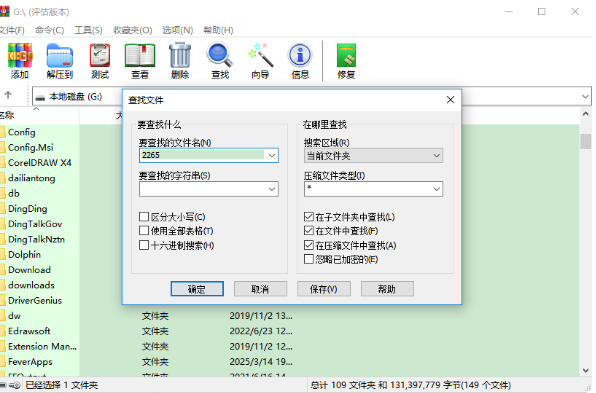Click the 信息 (Info) toolbar icon
596x393 pixels.
300,61
